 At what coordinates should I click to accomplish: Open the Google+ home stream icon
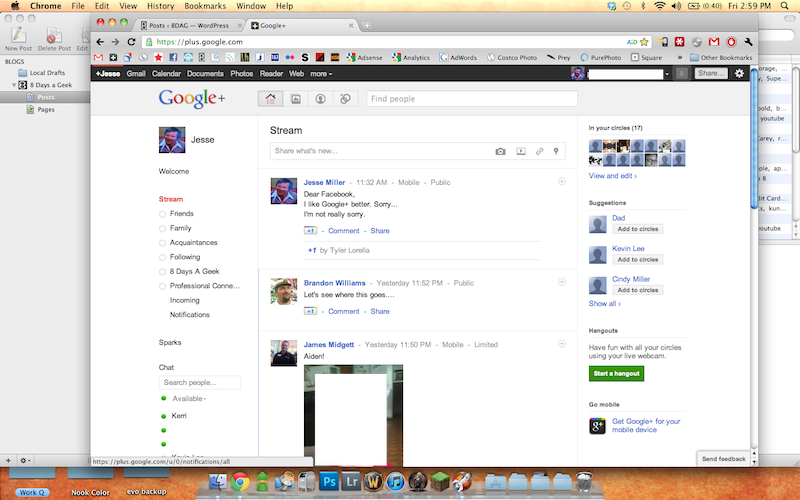click(270, 98)
